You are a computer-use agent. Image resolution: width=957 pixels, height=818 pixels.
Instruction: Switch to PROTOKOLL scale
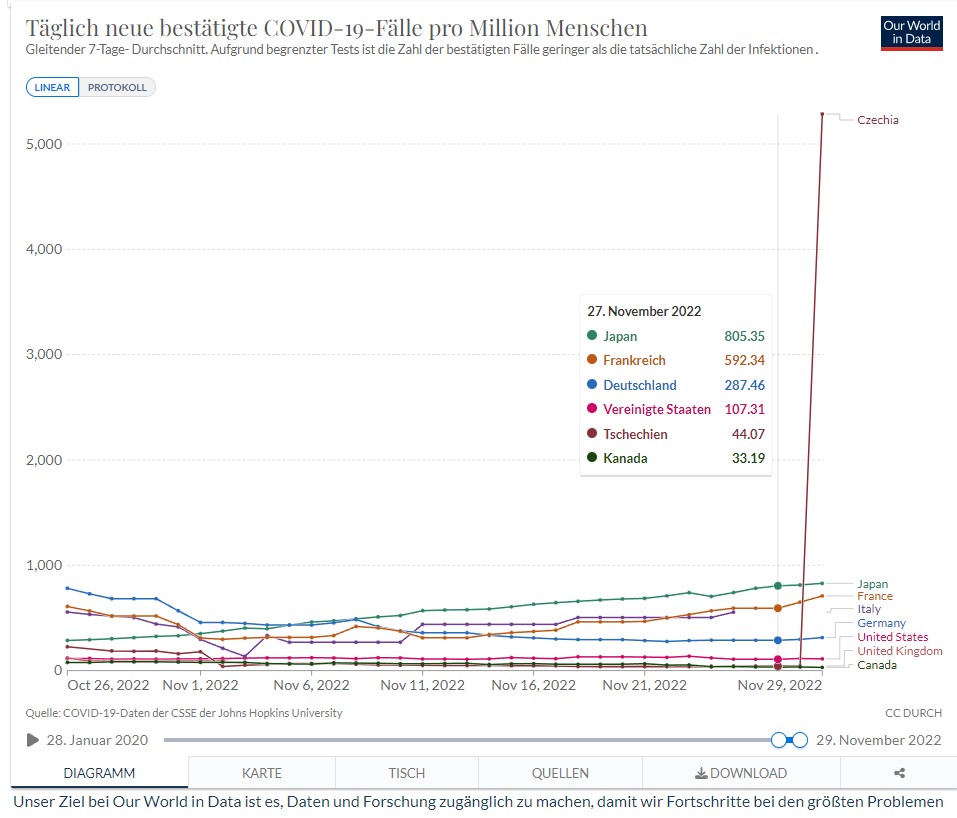point(117,87)
